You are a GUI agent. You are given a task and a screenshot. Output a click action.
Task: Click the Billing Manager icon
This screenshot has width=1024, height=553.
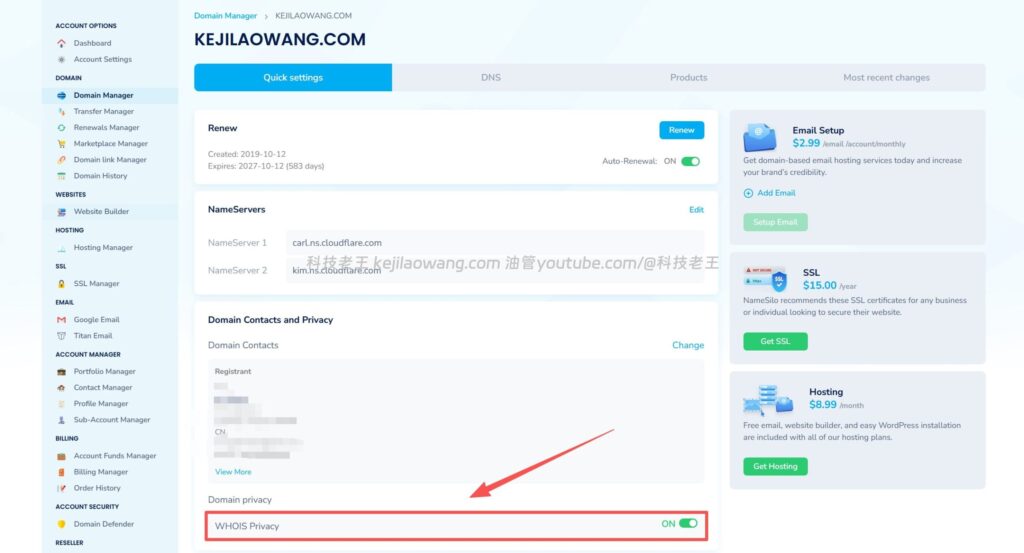tap(61, 472)
